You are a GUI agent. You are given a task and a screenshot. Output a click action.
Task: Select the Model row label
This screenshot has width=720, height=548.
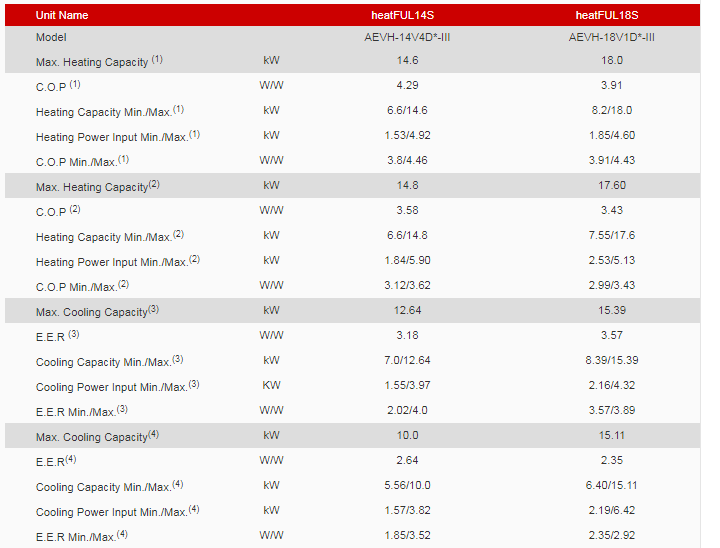coord(51,37)
